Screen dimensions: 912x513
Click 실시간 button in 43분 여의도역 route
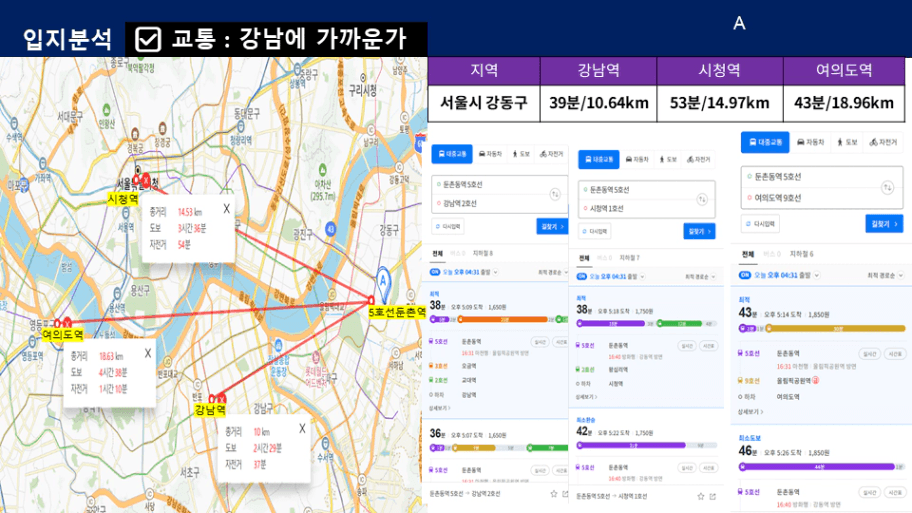pos(870,354)
